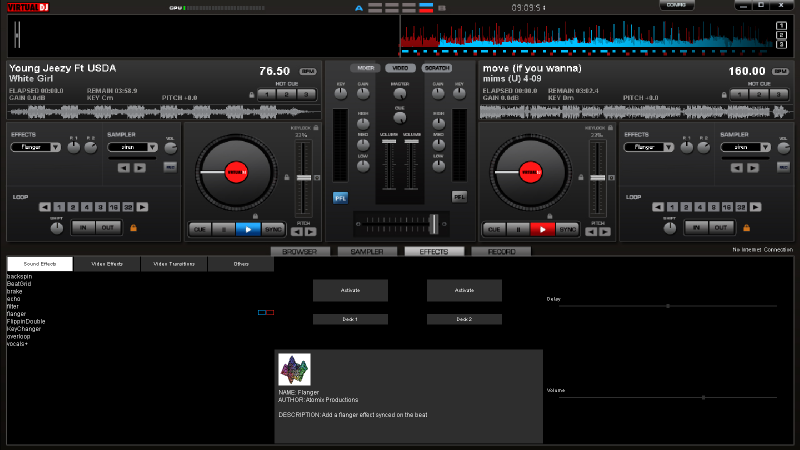Play sample on right deck sampler

[x=753, y=168]
